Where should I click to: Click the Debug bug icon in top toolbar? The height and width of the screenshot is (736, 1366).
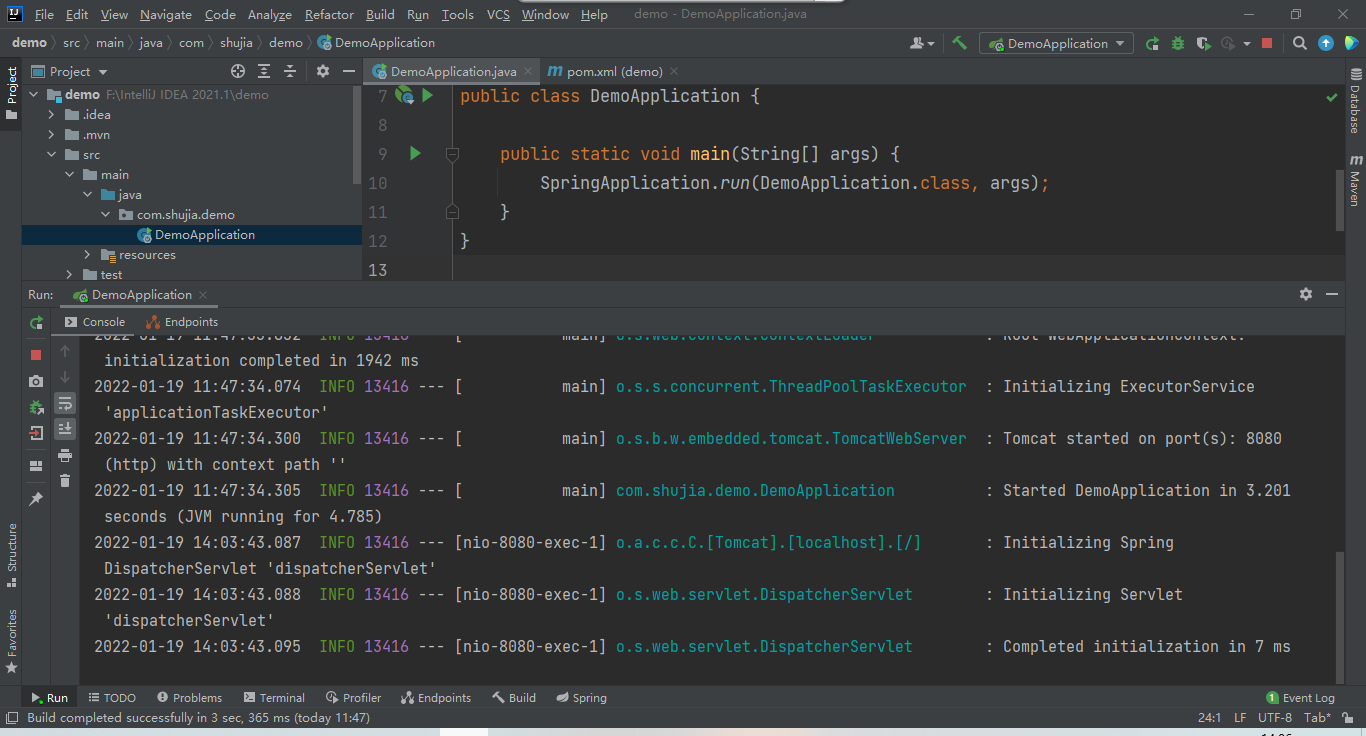1178,43
